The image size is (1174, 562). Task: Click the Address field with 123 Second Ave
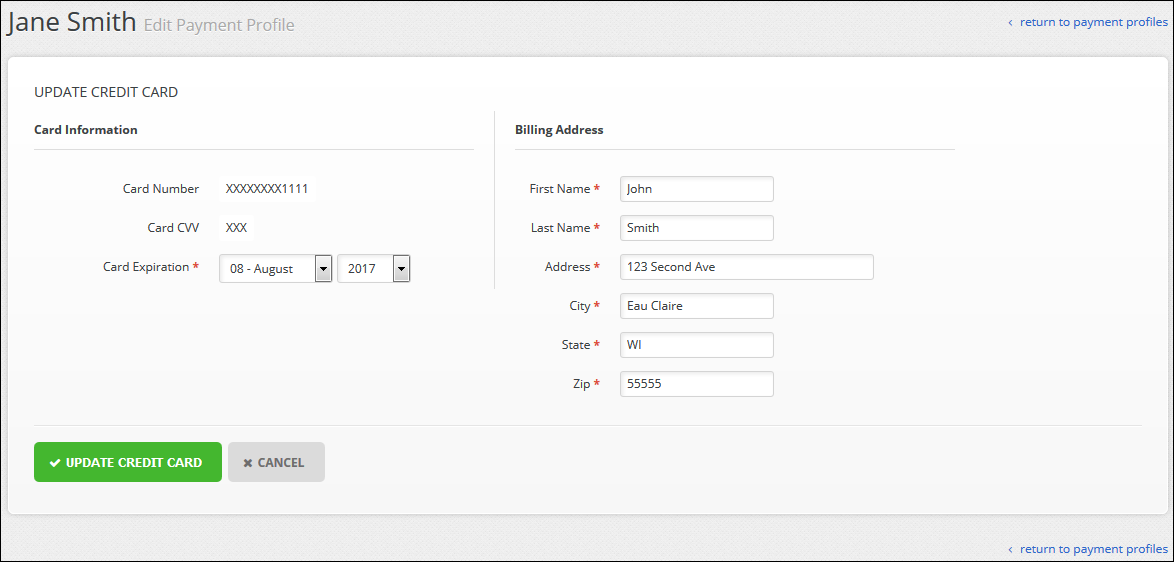(x=746, y=266)
